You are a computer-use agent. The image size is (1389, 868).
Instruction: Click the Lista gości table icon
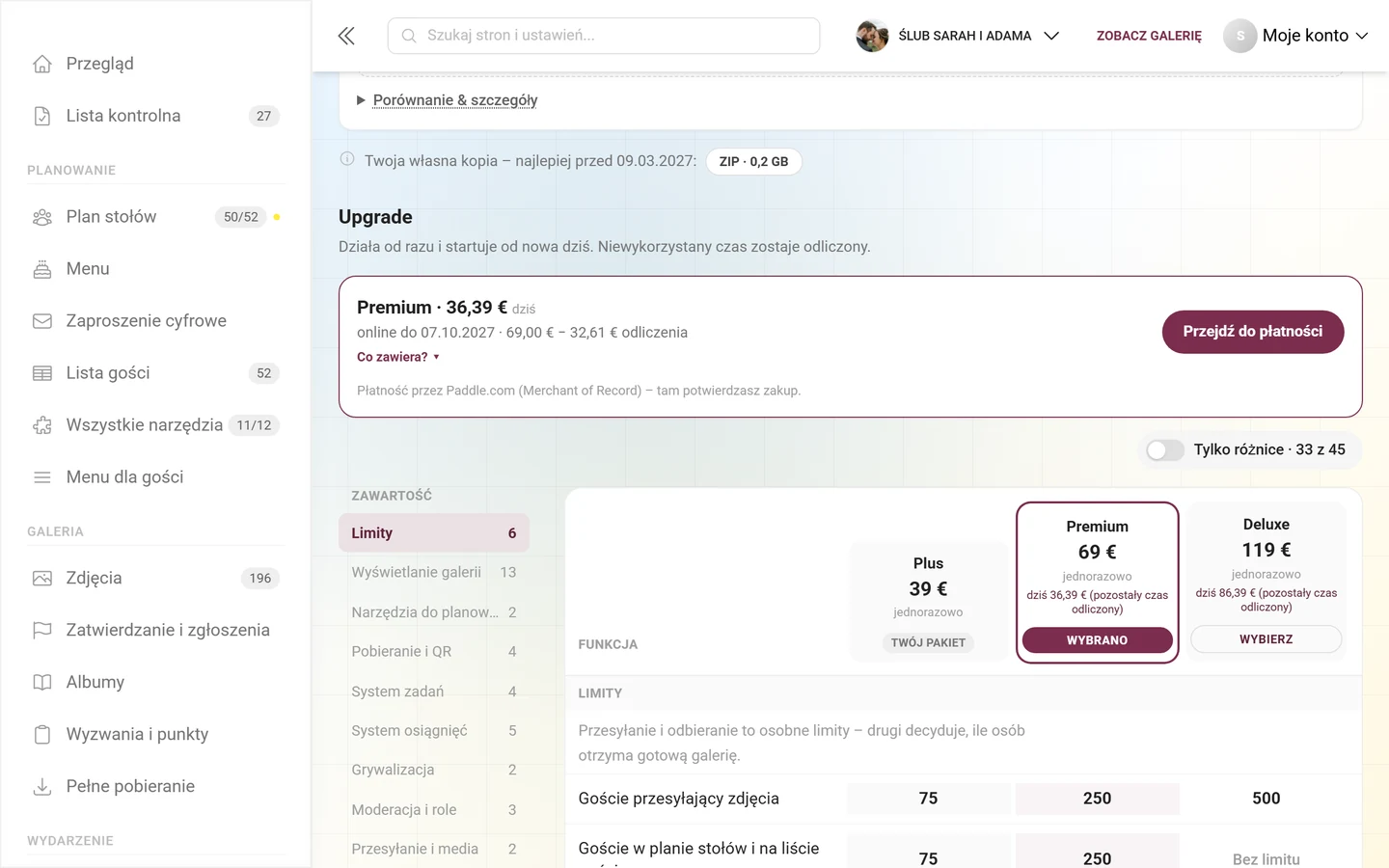(42, 373)
